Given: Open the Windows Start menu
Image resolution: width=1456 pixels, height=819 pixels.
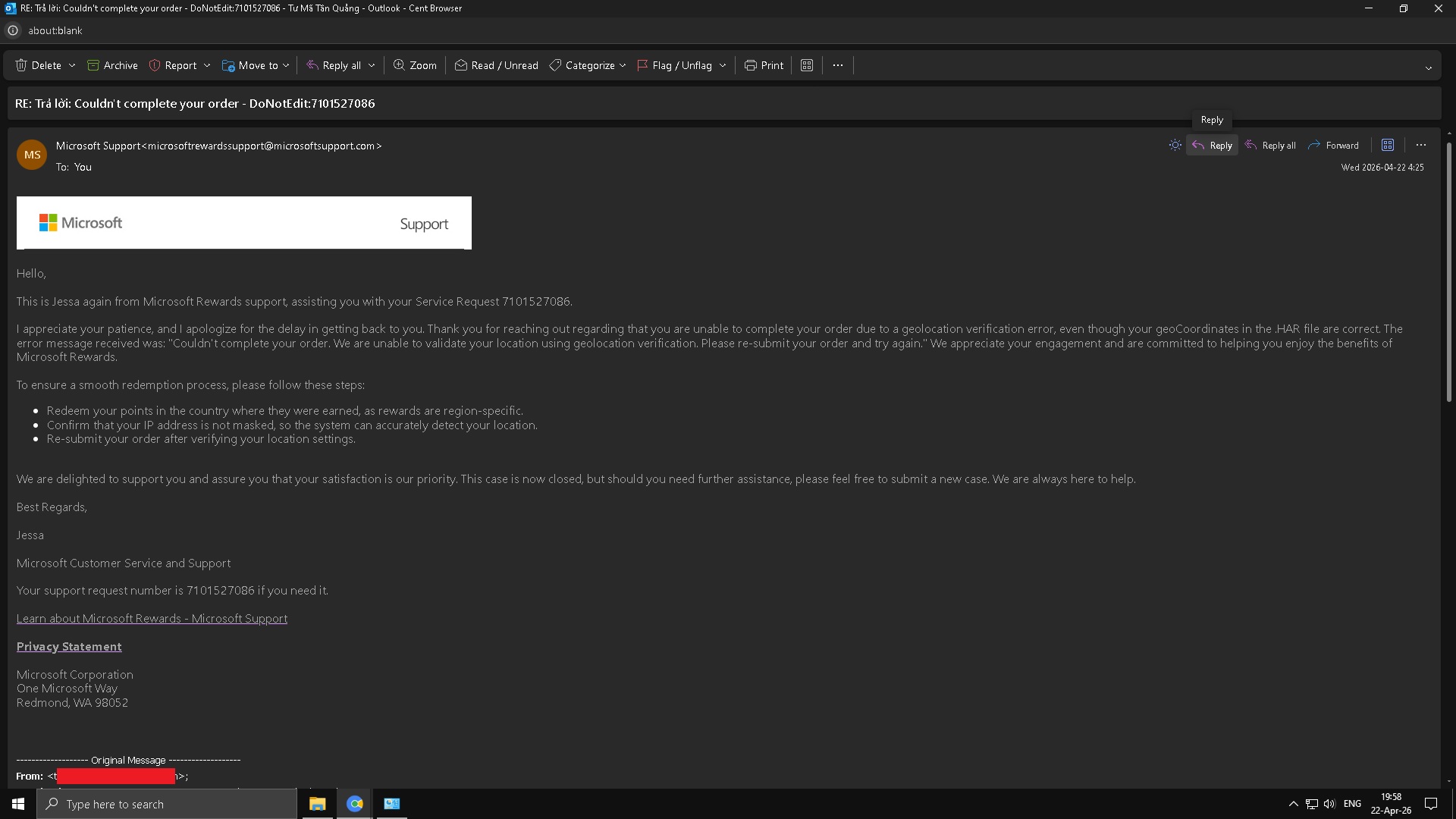Looking at the screenshot, I should pyautogui.click(x=18, y=804).
